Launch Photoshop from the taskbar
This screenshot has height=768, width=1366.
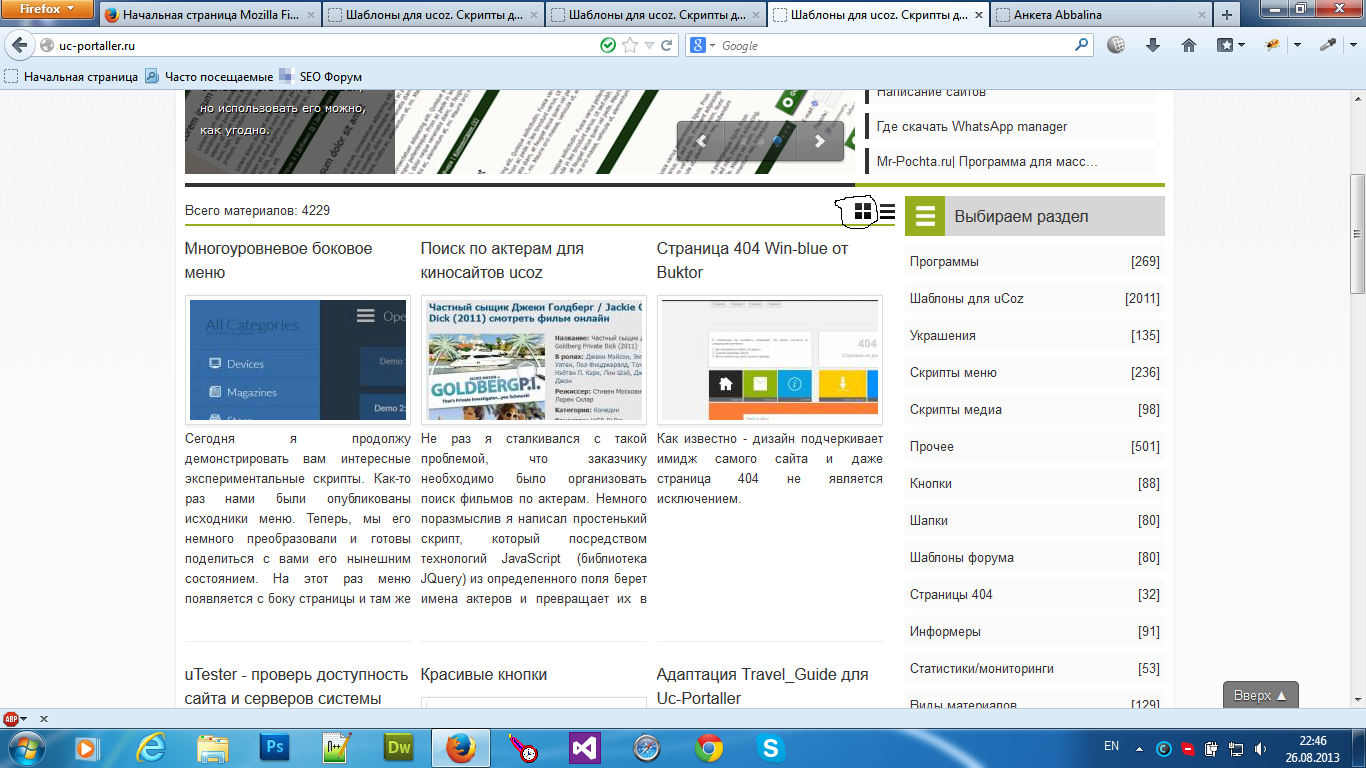[x=273, y=747]
